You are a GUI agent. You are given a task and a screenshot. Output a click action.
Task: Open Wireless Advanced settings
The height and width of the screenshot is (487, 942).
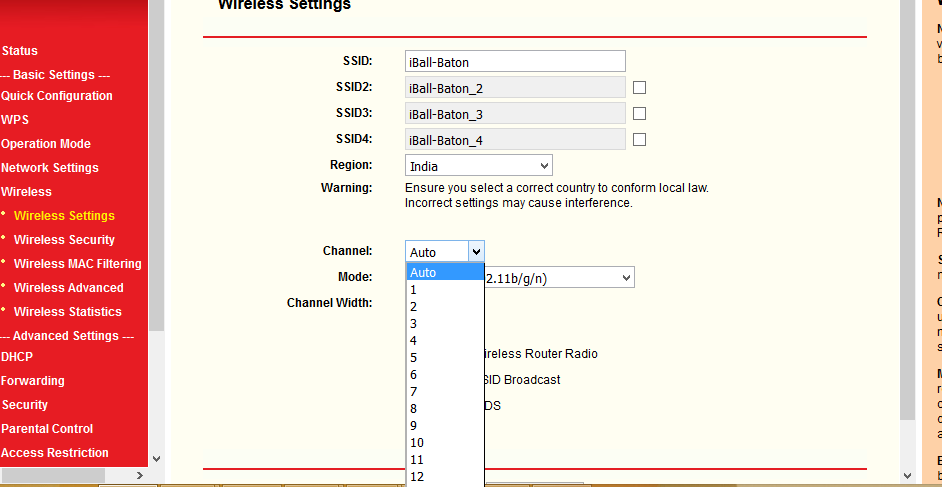pos(68,288)
